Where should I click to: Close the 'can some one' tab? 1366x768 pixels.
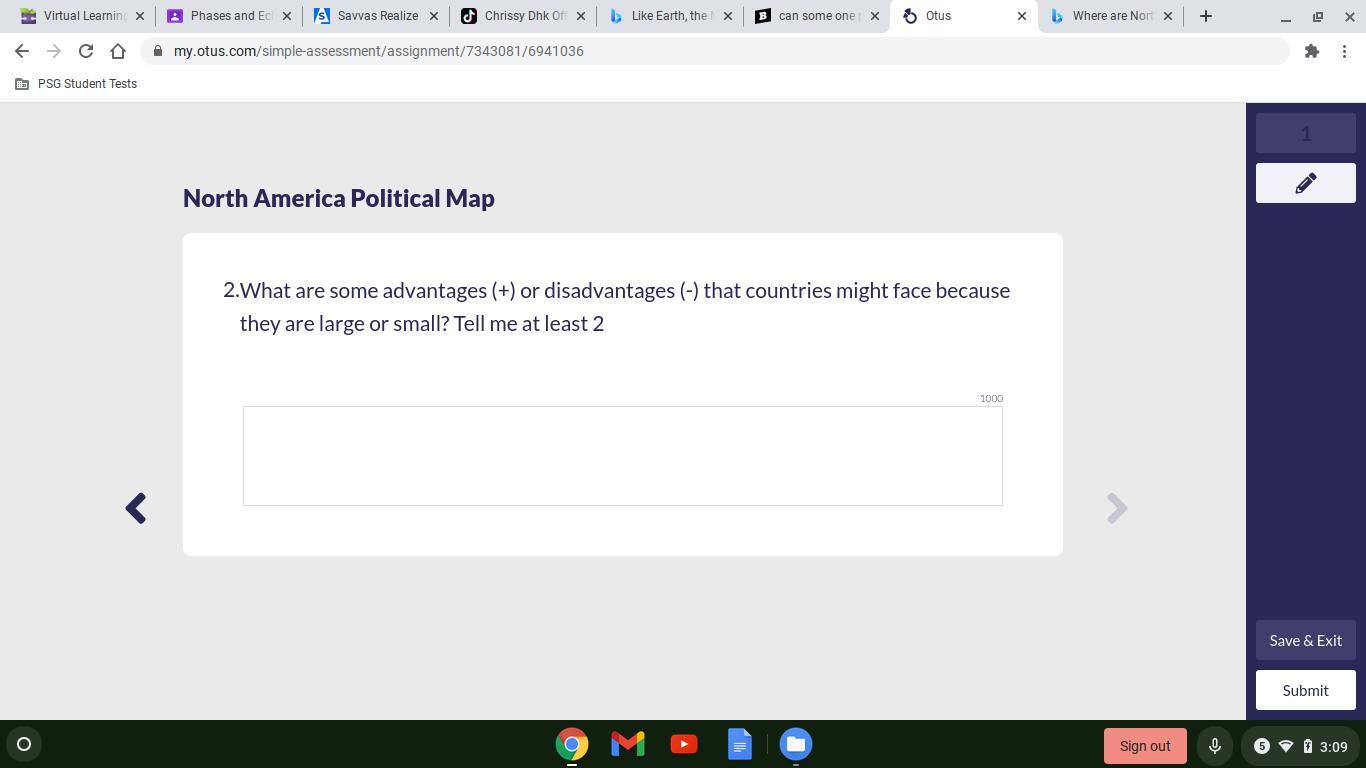pos(875,16)
